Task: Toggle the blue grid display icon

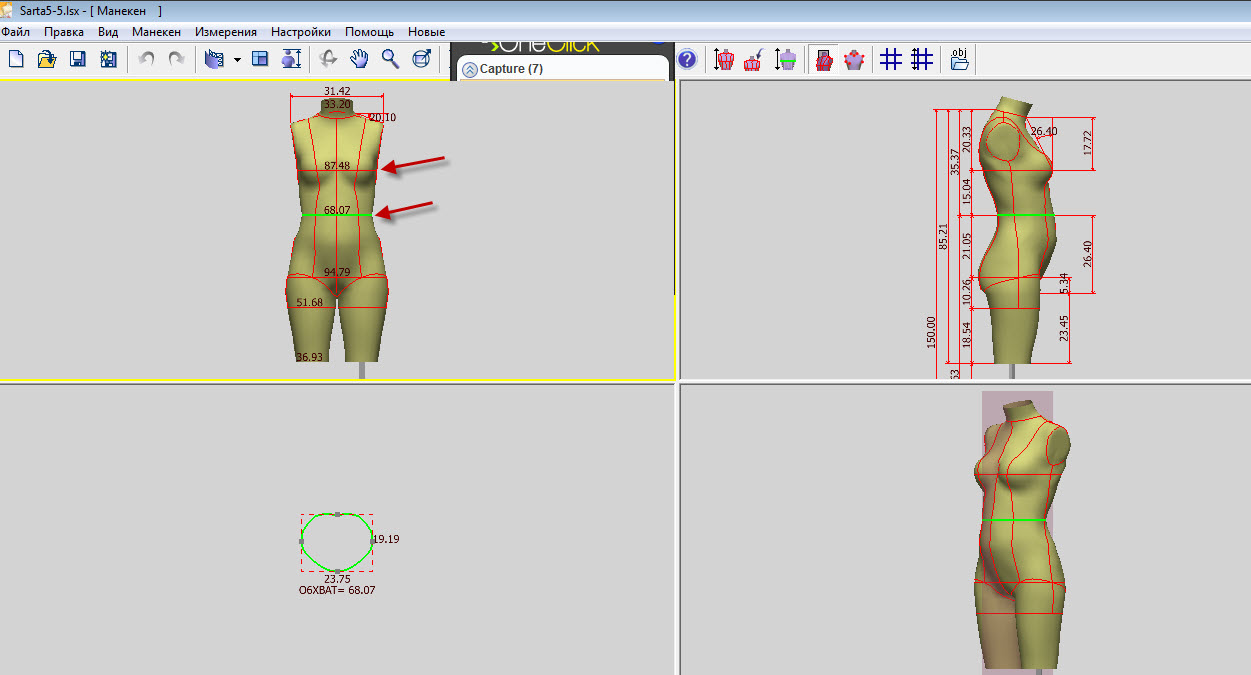Action: coord(890,59)
